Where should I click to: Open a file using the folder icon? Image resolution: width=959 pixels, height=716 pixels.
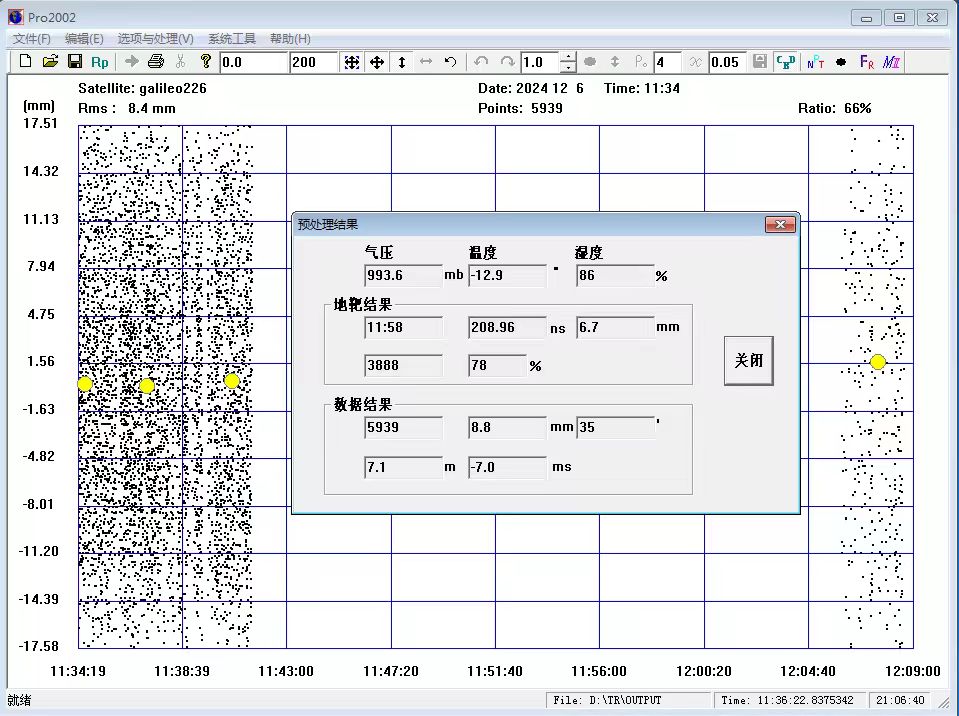click(50, 62)
